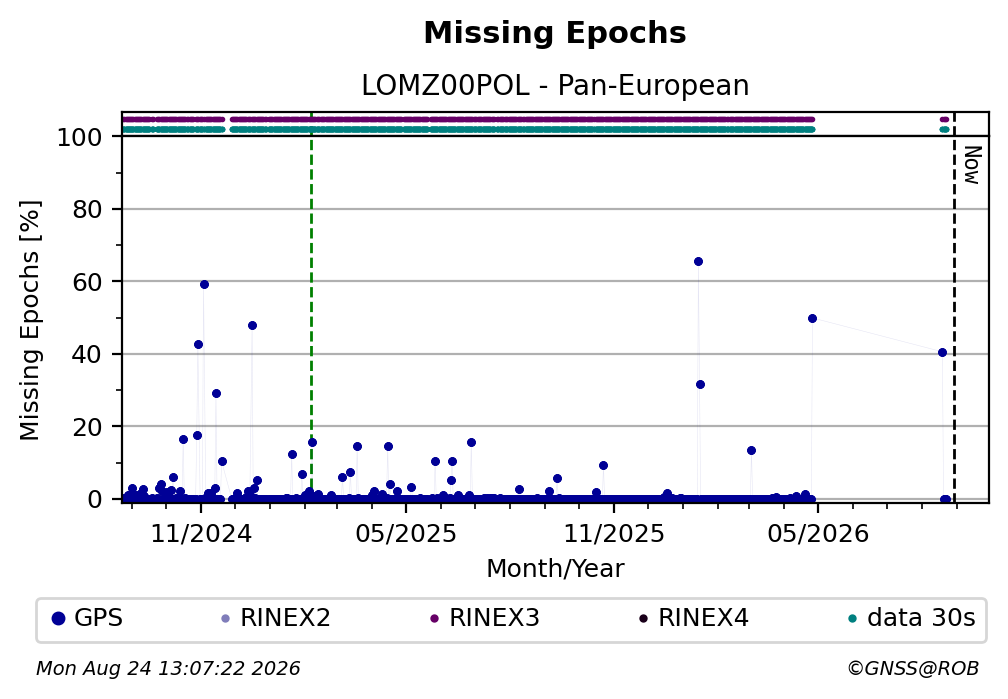
Task: Click the RINEX3 legend marker dot
Action: (x=434, y=619)
